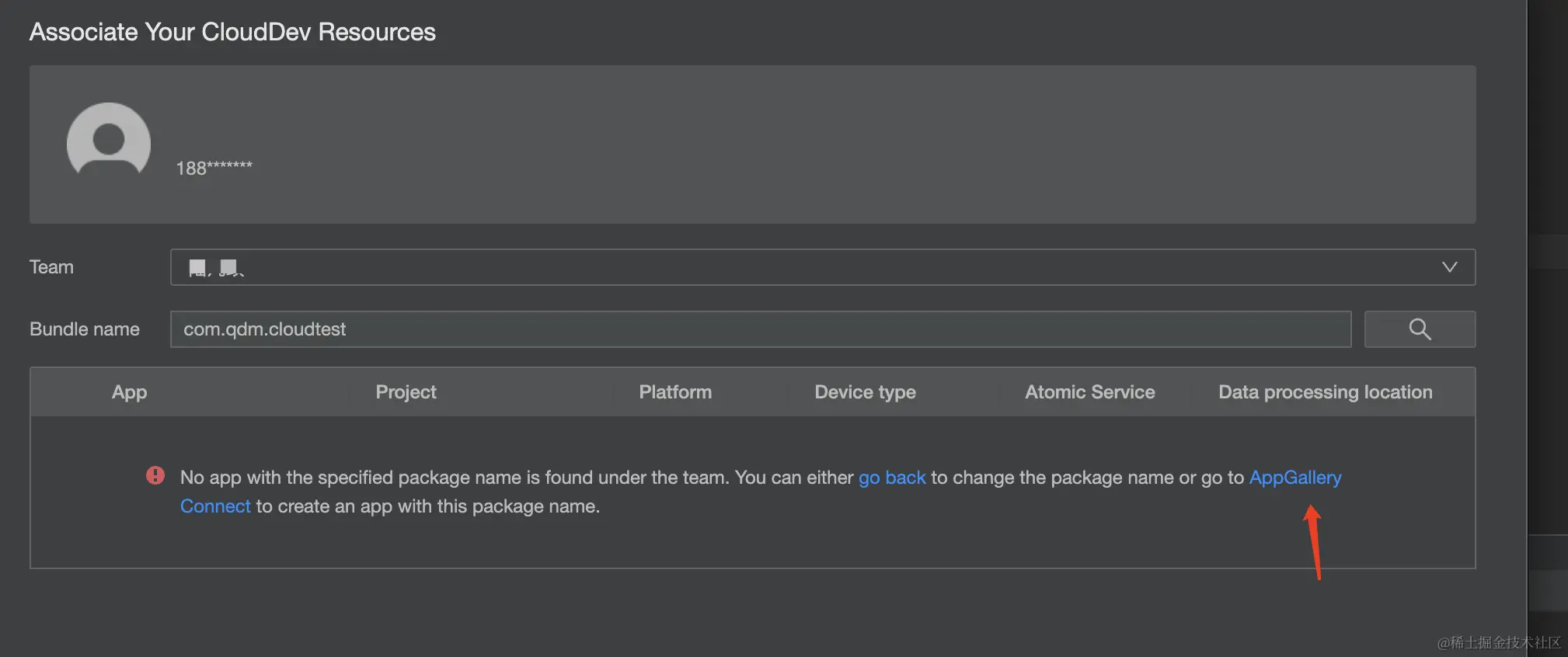The height and width of the screenshot is (657, 1568).
Task: Click the Bundle name label
Action: (x=85, y=329)
